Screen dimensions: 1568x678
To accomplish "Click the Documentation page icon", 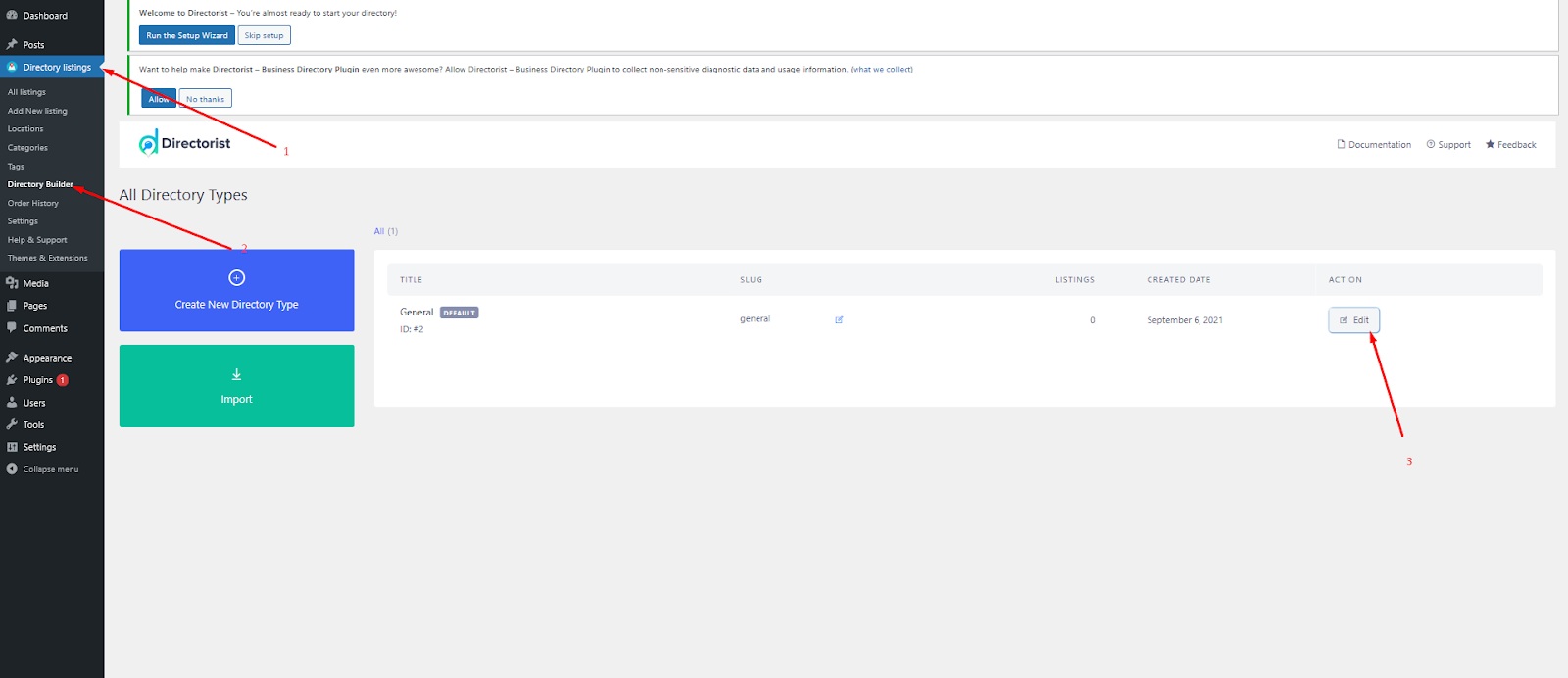I will (1341, 144).
